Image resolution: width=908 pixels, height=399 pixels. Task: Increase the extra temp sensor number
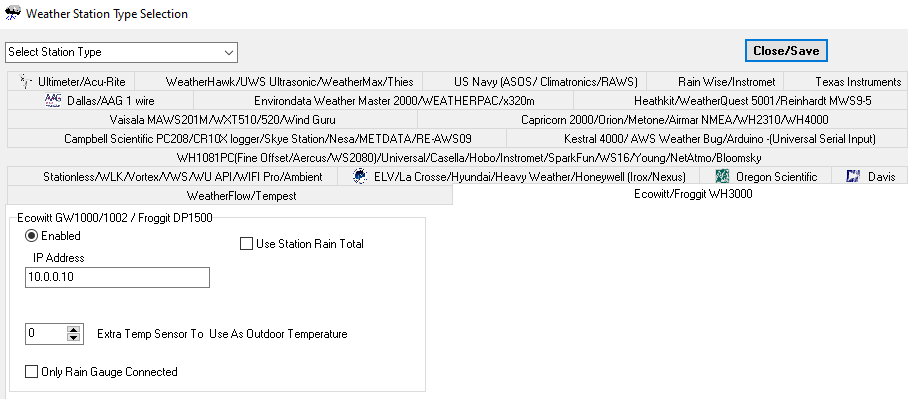(x=74, y=330)
